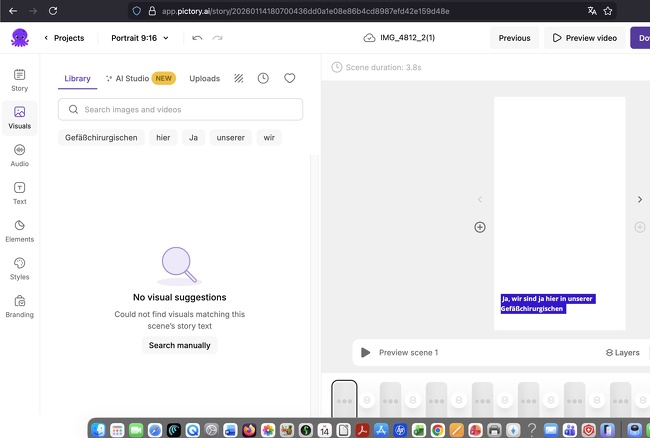Open the Branding panel
650x438 pixels.
[20, 306]
